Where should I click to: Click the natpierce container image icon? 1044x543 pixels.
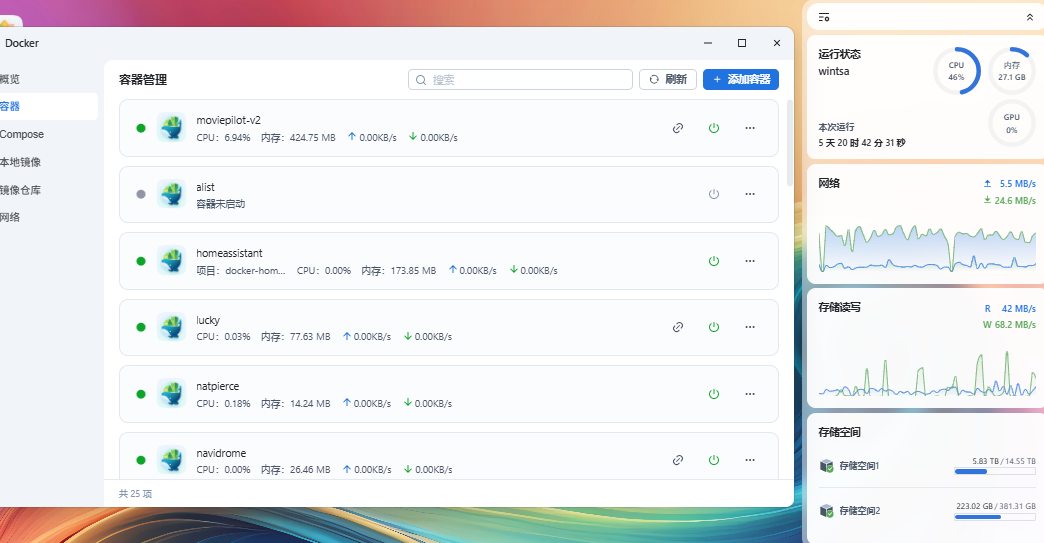tap(172, 394)
